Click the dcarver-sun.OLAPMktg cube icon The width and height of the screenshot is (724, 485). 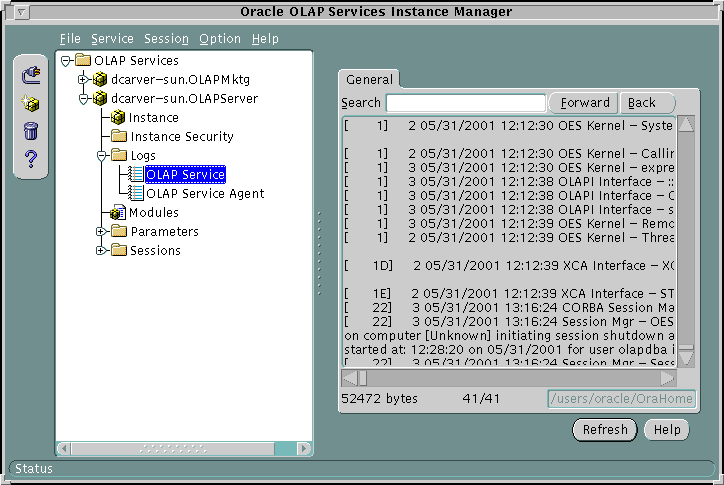pyautogui.click(x=100, y=79)
